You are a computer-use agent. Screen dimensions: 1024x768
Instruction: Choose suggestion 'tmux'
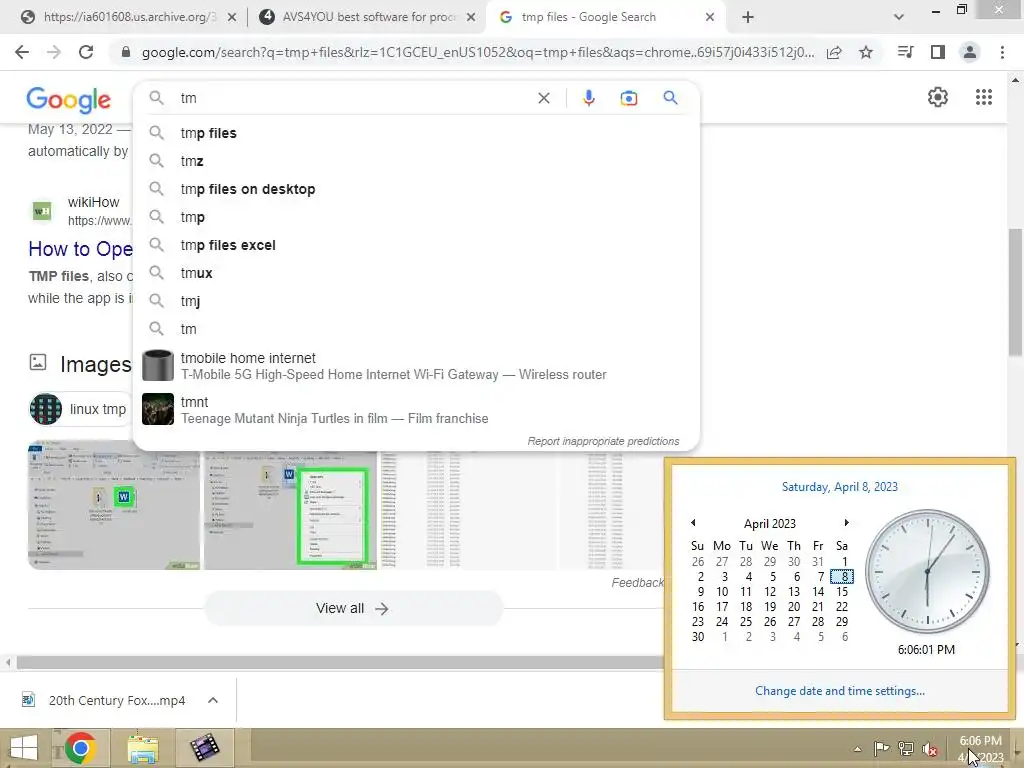tap(416, 273)
